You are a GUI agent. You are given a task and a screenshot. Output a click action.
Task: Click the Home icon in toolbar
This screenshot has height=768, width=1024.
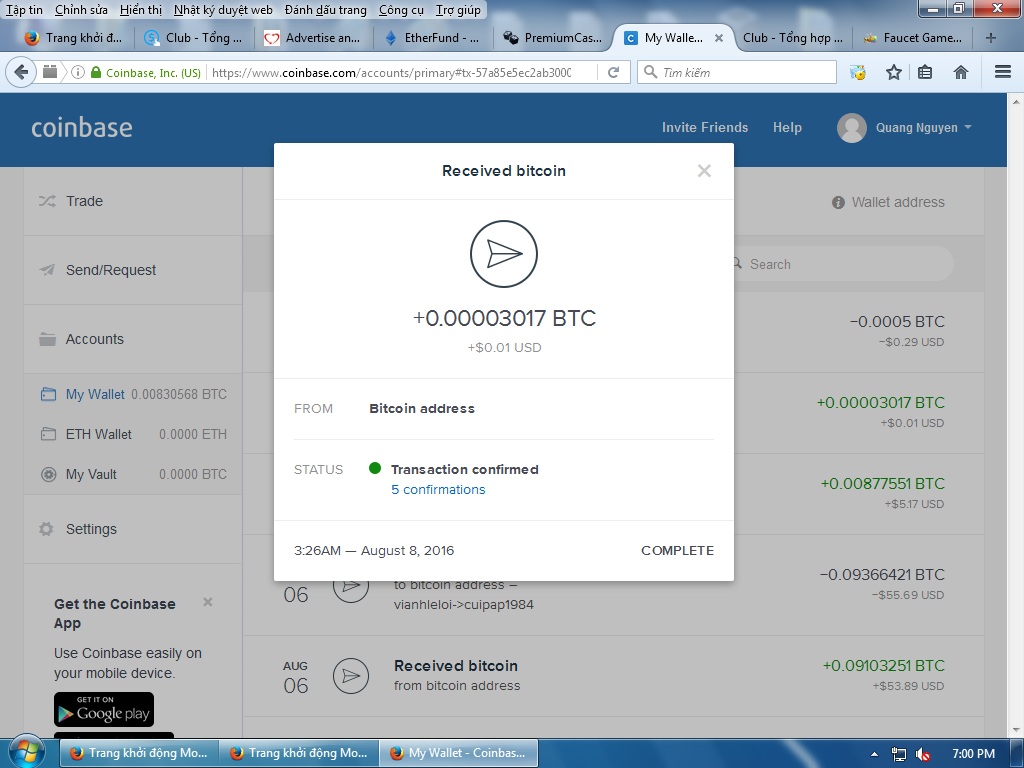tap(961, 72)
